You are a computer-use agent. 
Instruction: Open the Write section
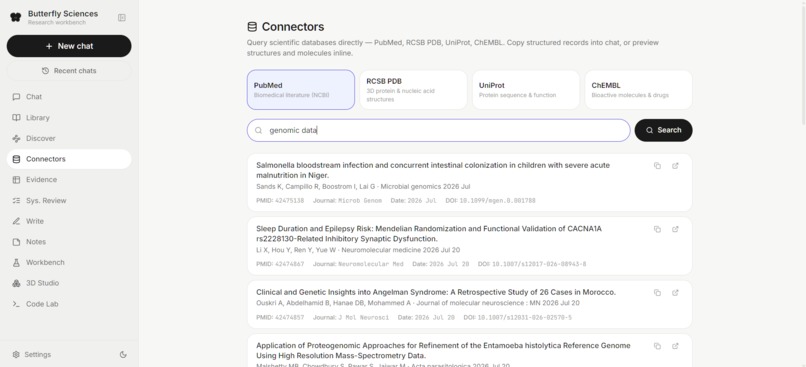coord(69,221)
